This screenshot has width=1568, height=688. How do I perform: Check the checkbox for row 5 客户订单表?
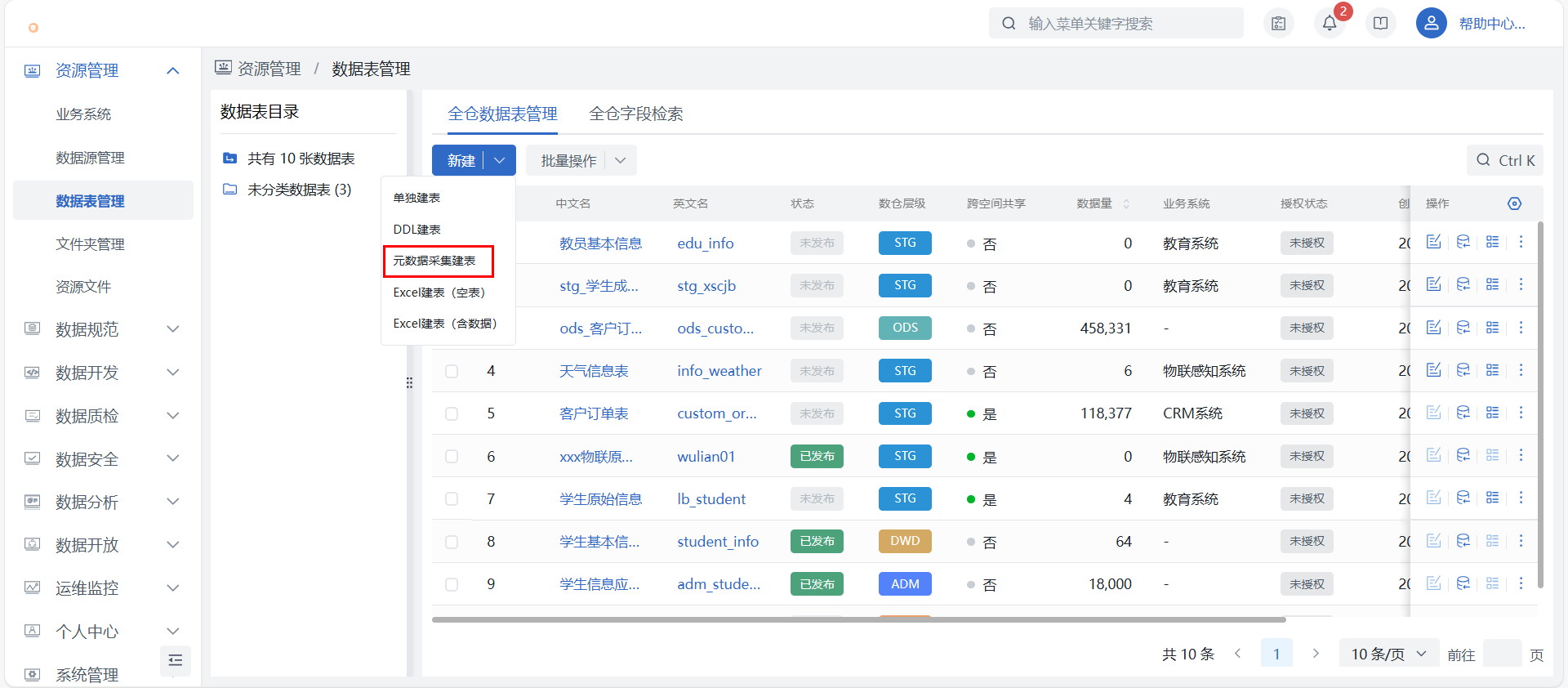452,413
